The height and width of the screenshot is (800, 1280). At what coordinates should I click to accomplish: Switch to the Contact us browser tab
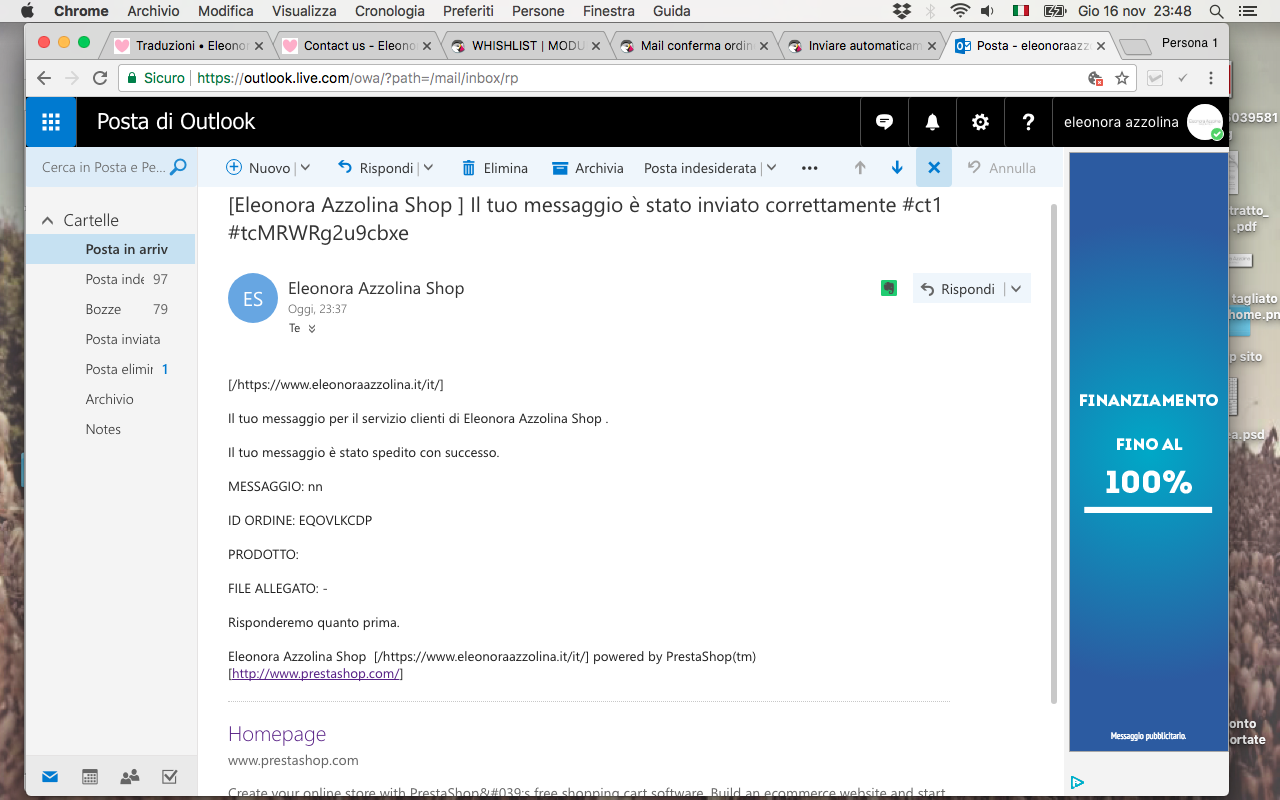click(x=357, y=45)
